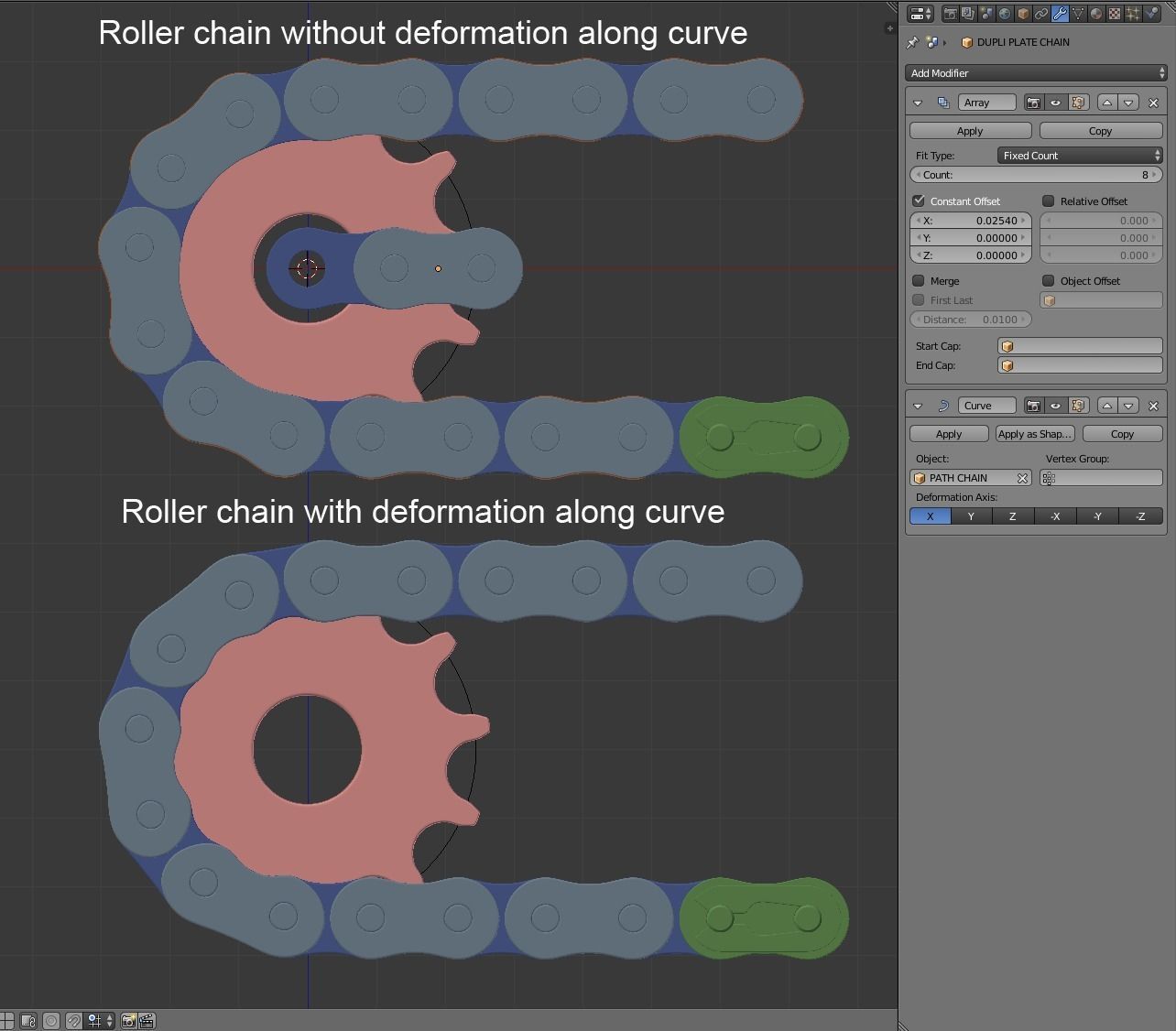Click the editor type selector in properties header
The width and height of the screenshot is (1176, 1031).
pyautogui.click(x=920, y=14)
